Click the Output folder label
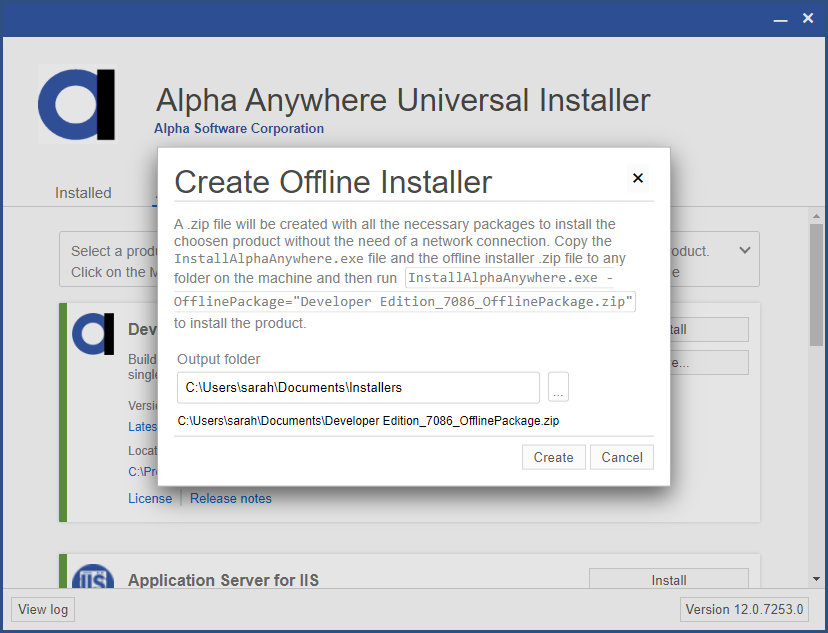This screenshot has width=828, height=633. 219,359
